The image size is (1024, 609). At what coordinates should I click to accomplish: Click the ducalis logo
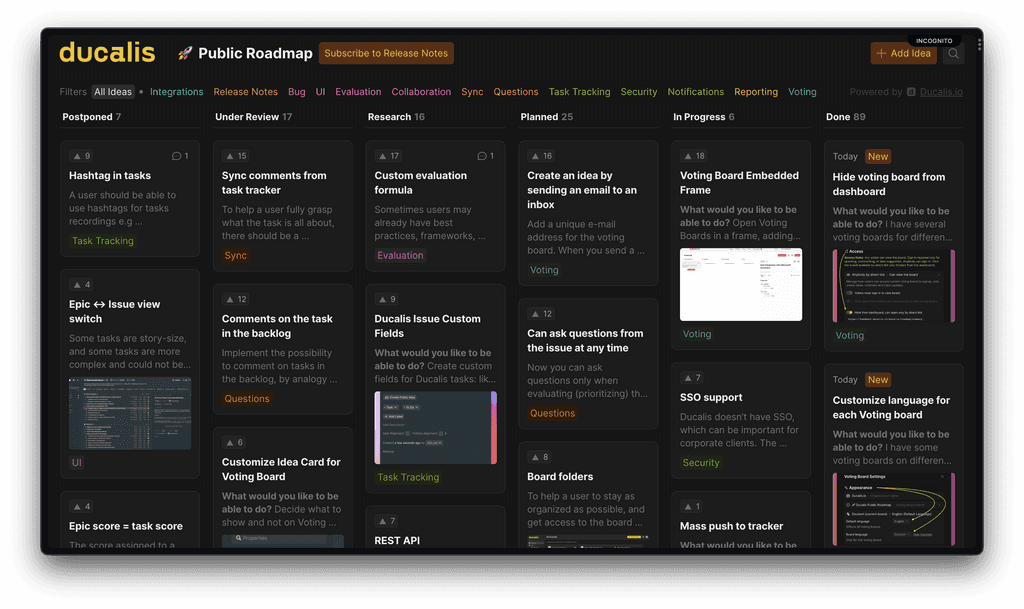point(107,52)
